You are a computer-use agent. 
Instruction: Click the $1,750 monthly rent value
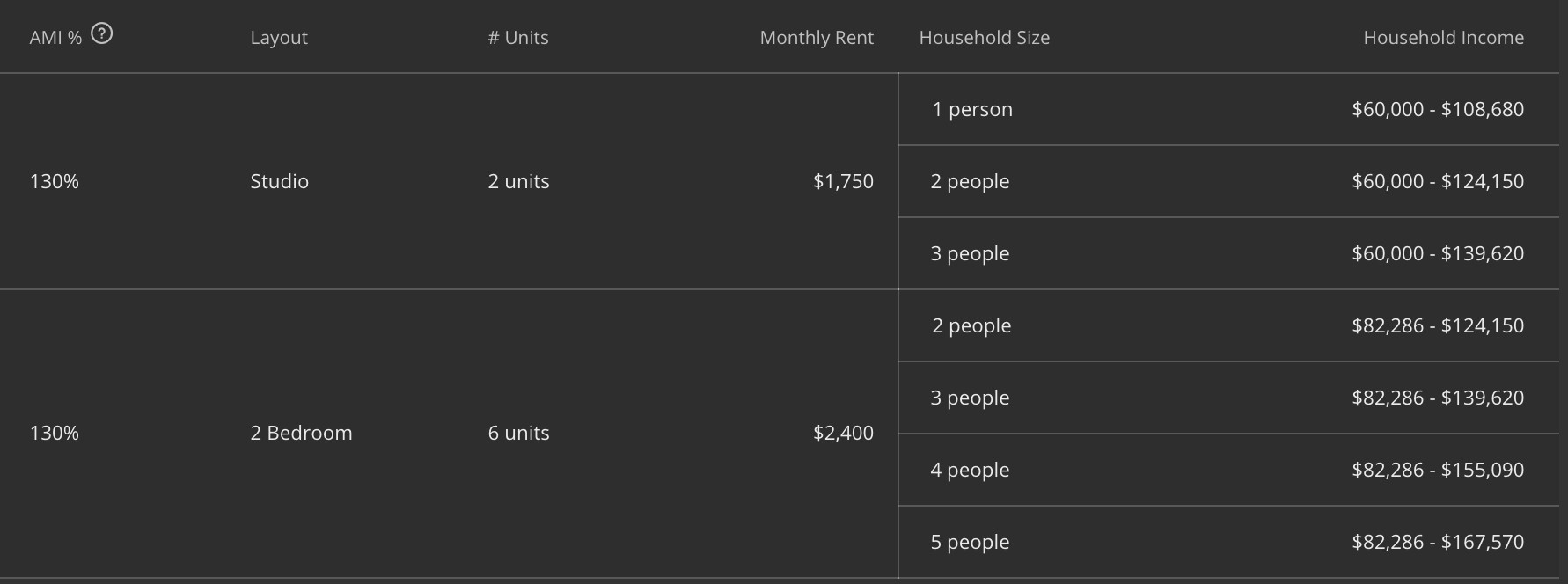coord(843,181)
